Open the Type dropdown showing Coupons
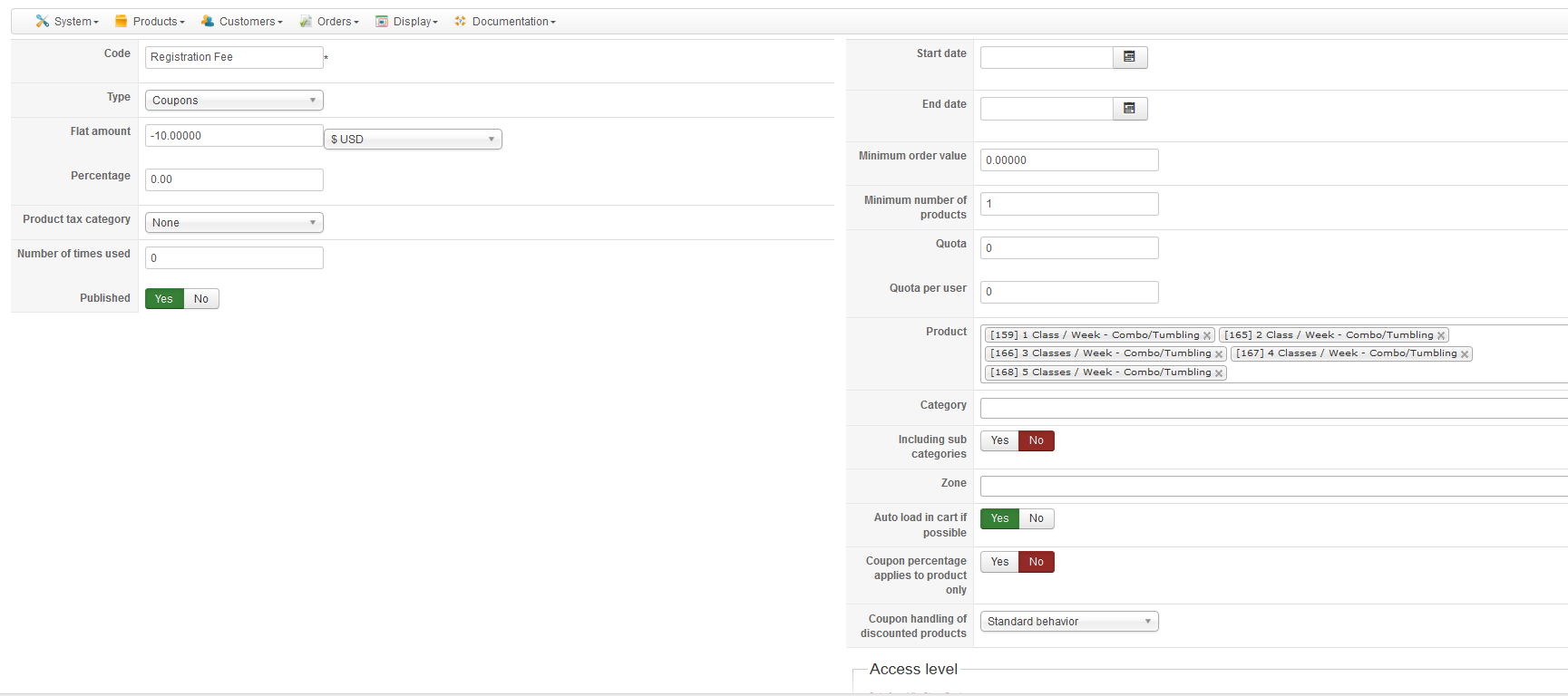The height and width of the screenshot is (696, 1568). [234, 101]
